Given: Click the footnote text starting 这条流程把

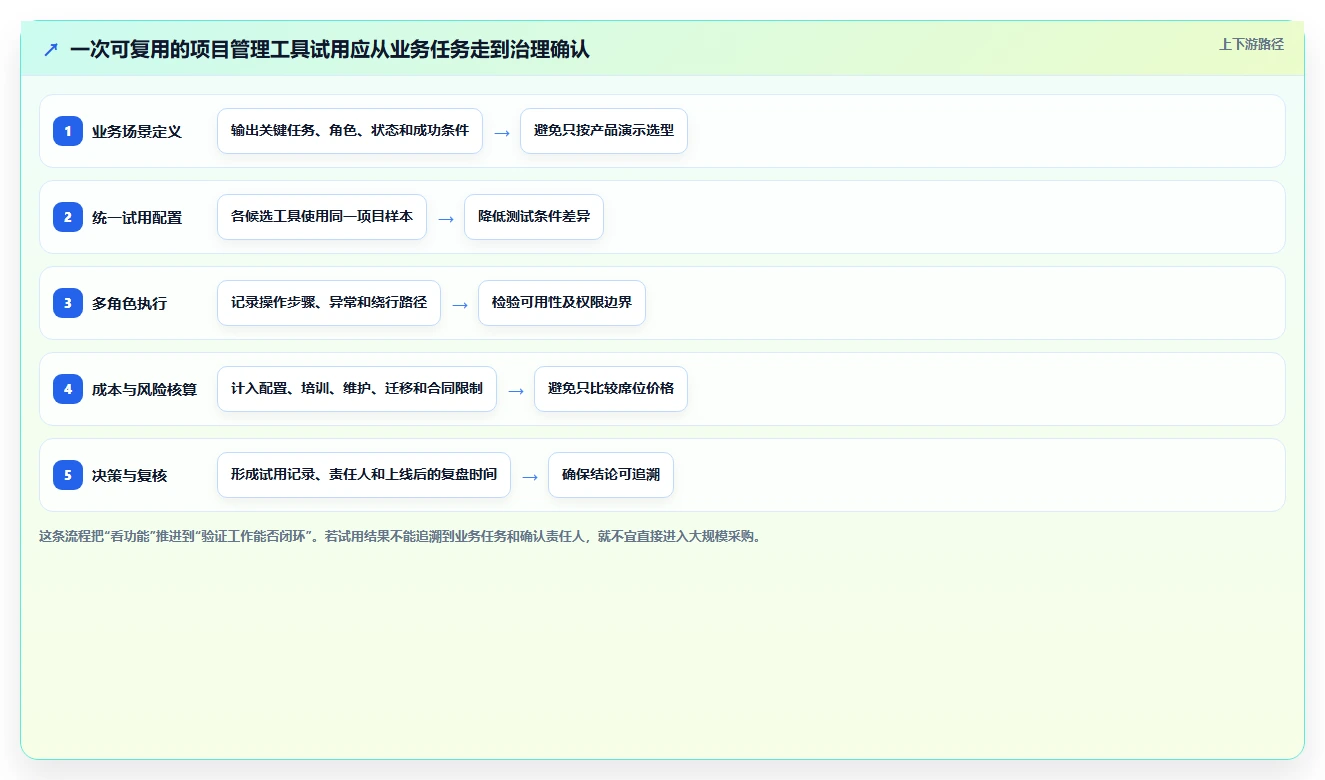Looking at the screenshot, I should click(402, 536).
